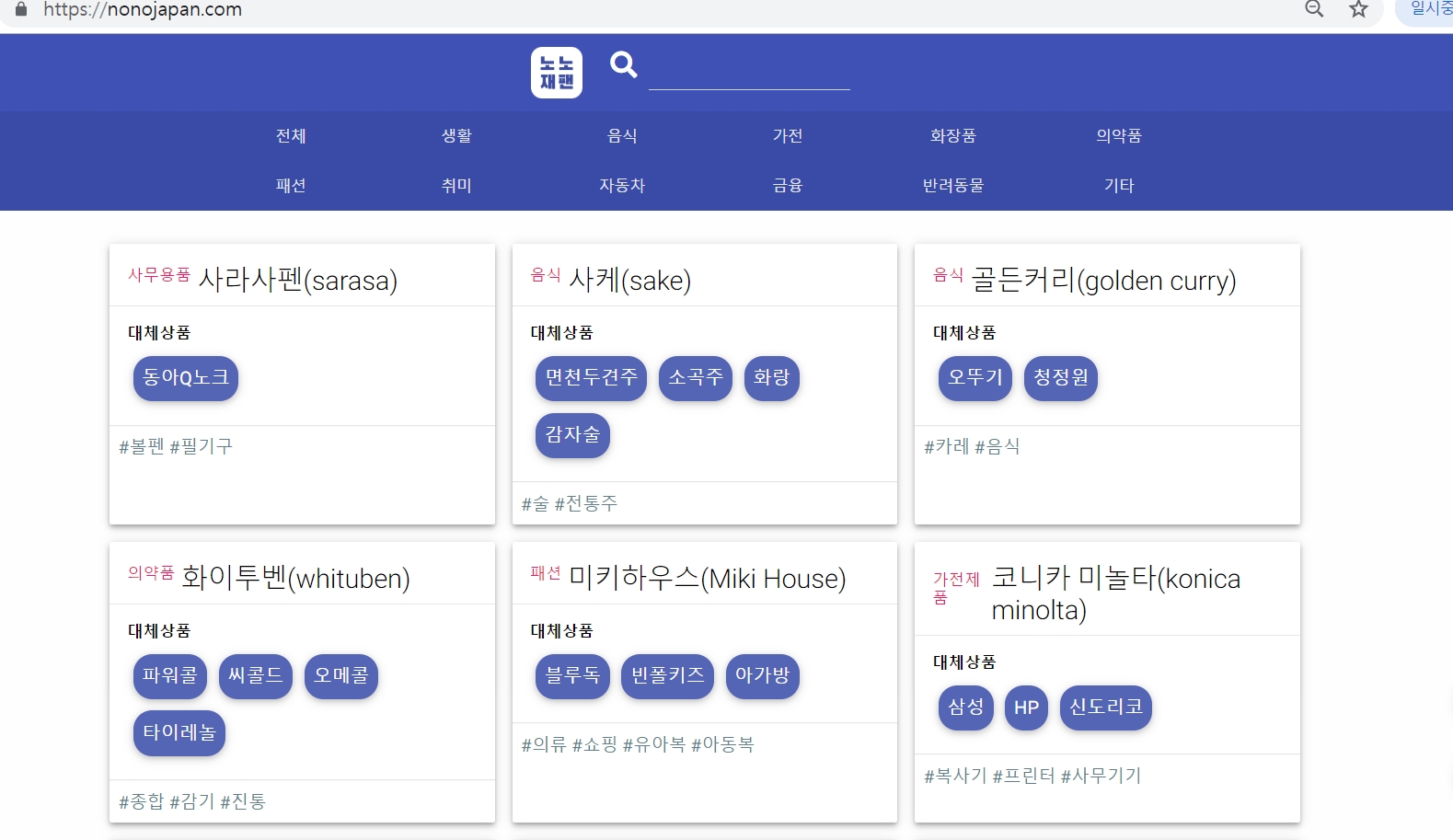
Task: Select the 의약품 category tab
Action: coord(1119,136)
